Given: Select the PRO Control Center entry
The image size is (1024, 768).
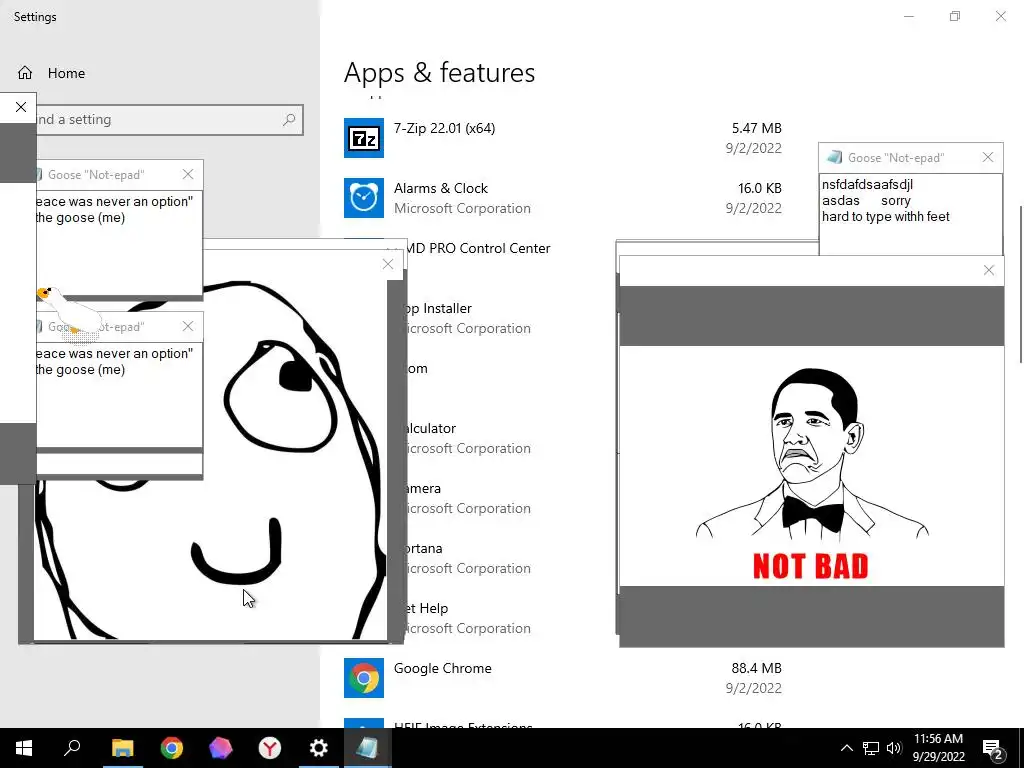Looking at the screenshot, I should click(x=477, y=248).
